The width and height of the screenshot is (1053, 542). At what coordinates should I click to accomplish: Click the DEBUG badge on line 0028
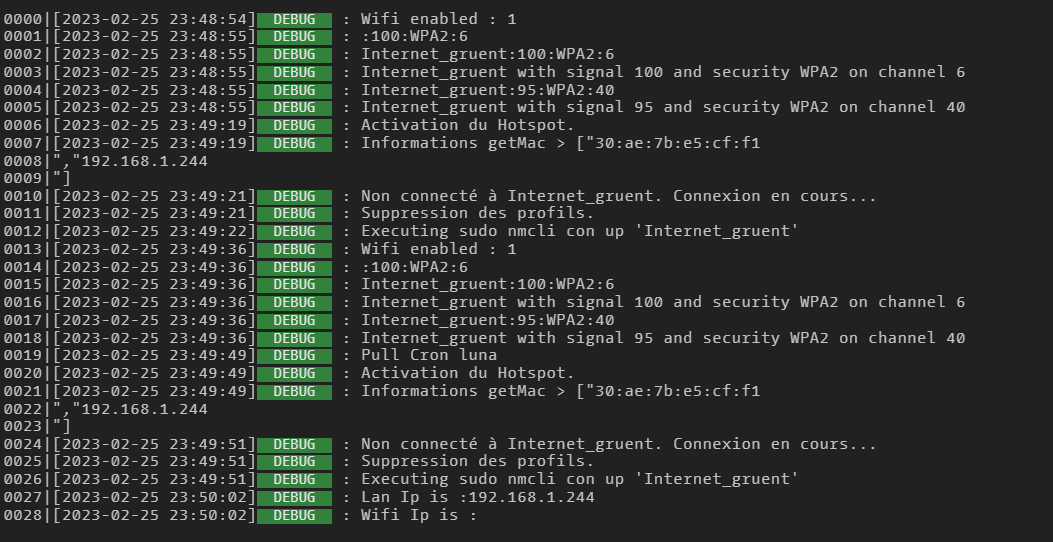click(x=294, y=515)
